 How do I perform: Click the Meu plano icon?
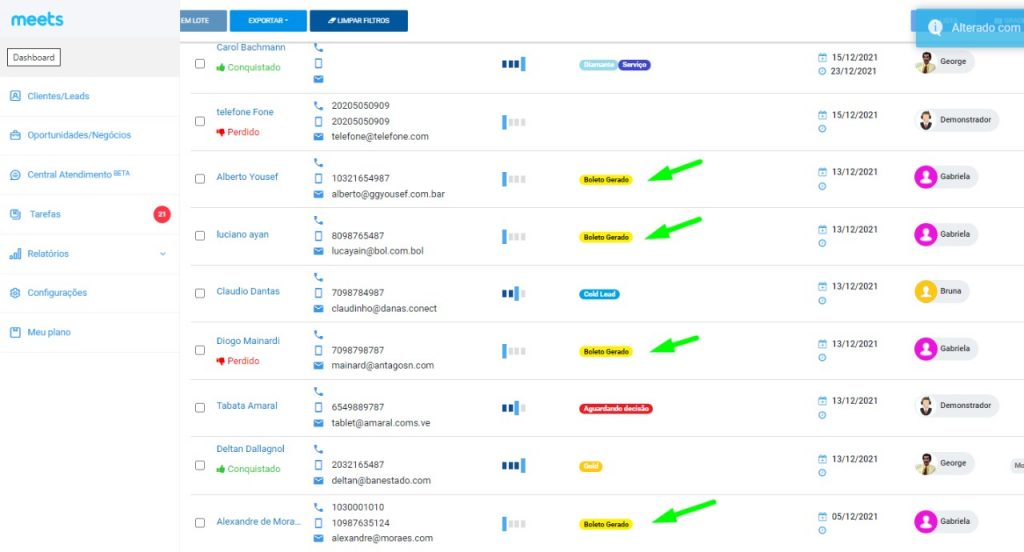(x=15, y=332)
